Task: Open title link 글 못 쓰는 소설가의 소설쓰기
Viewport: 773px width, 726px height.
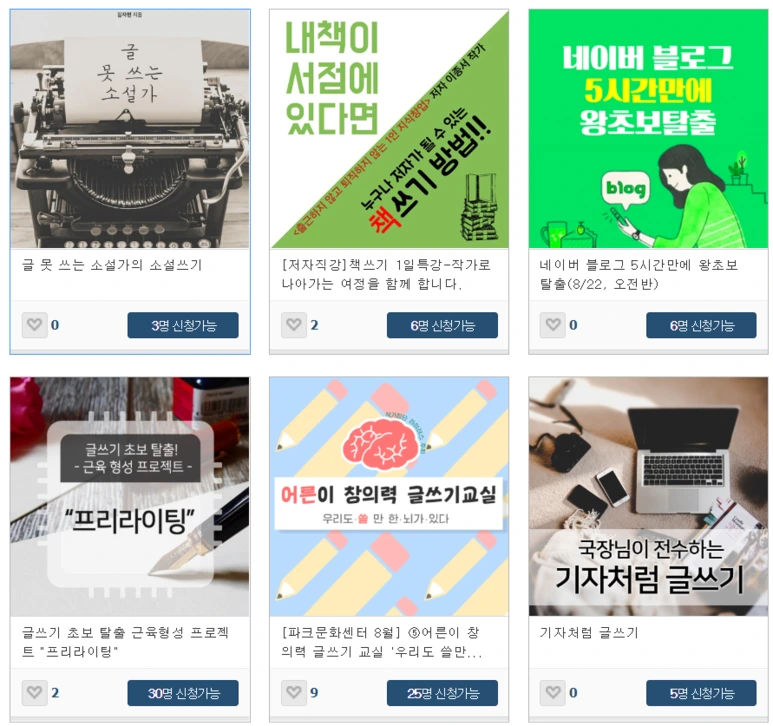Action: click(112, 265)
